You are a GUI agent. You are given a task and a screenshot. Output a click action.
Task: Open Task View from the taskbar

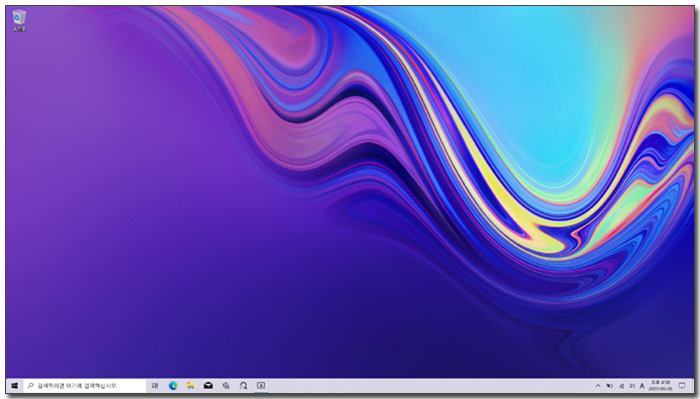click(155, 386)
